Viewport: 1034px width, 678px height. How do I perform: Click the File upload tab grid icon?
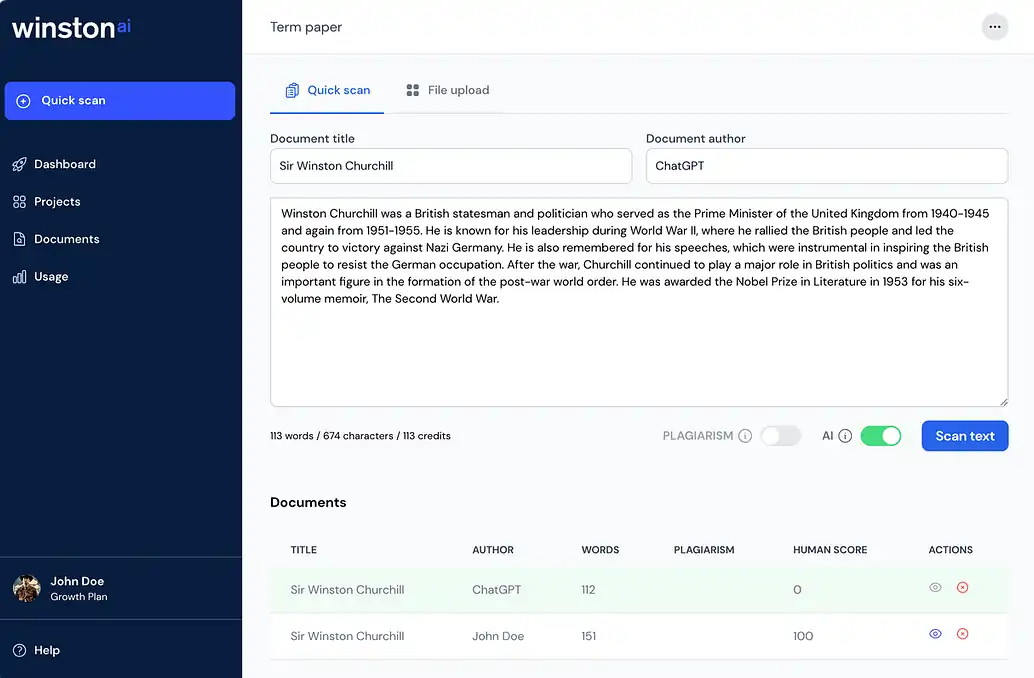click(413, 90)
